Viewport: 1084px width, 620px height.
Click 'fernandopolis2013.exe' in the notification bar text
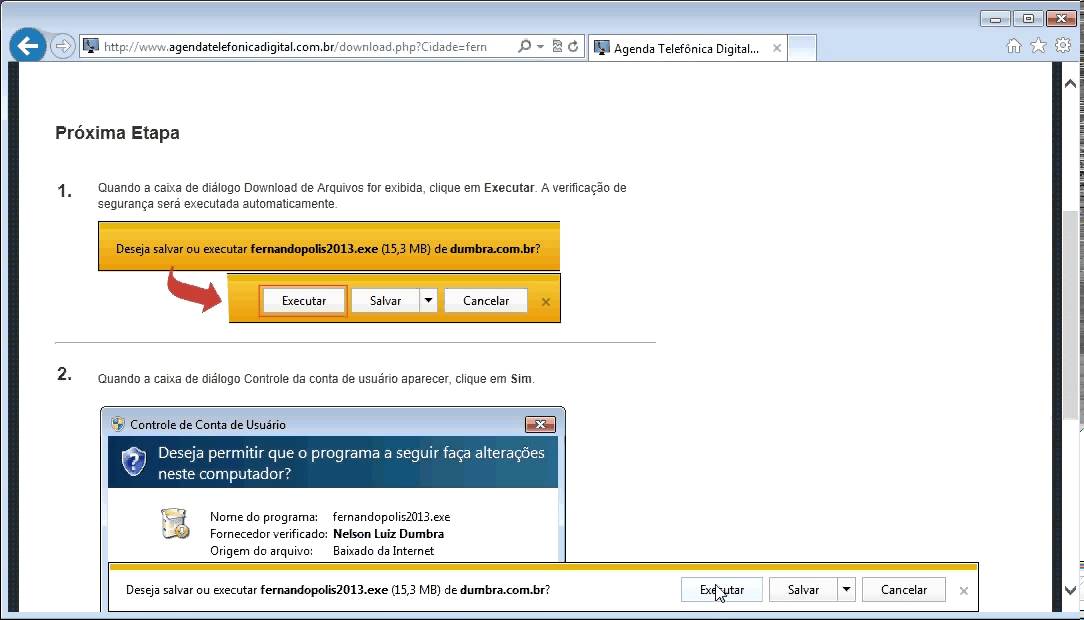(324, 590)
